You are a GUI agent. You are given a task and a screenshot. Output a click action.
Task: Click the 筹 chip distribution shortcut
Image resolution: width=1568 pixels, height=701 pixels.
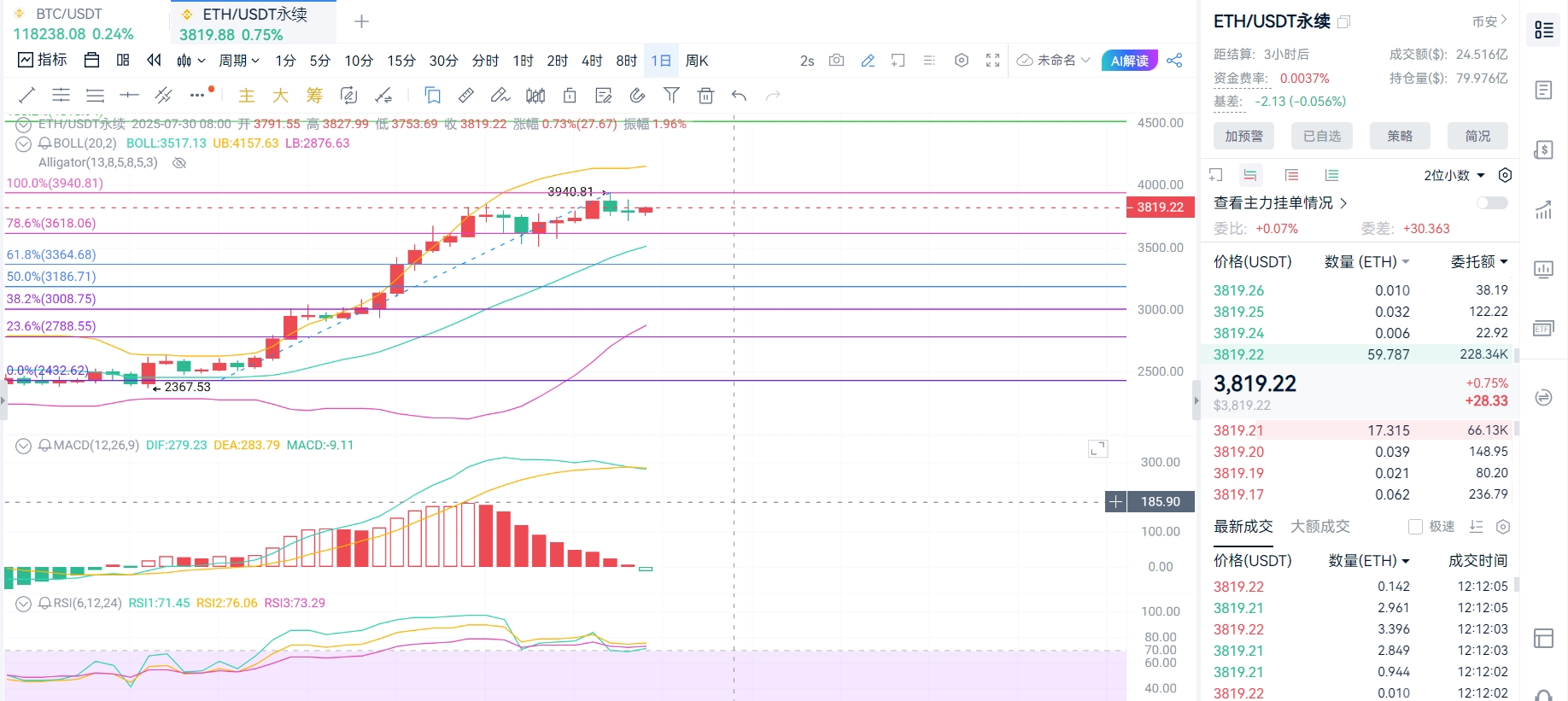(x=314, y=95)
